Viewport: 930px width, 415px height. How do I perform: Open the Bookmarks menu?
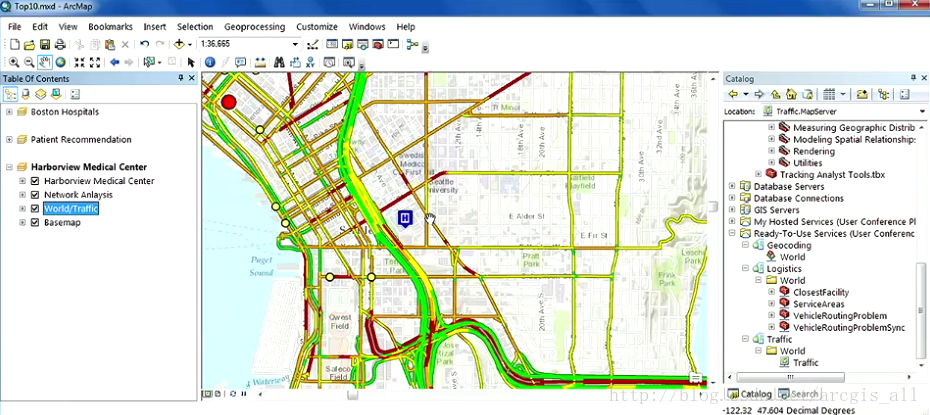pos(110,26)
